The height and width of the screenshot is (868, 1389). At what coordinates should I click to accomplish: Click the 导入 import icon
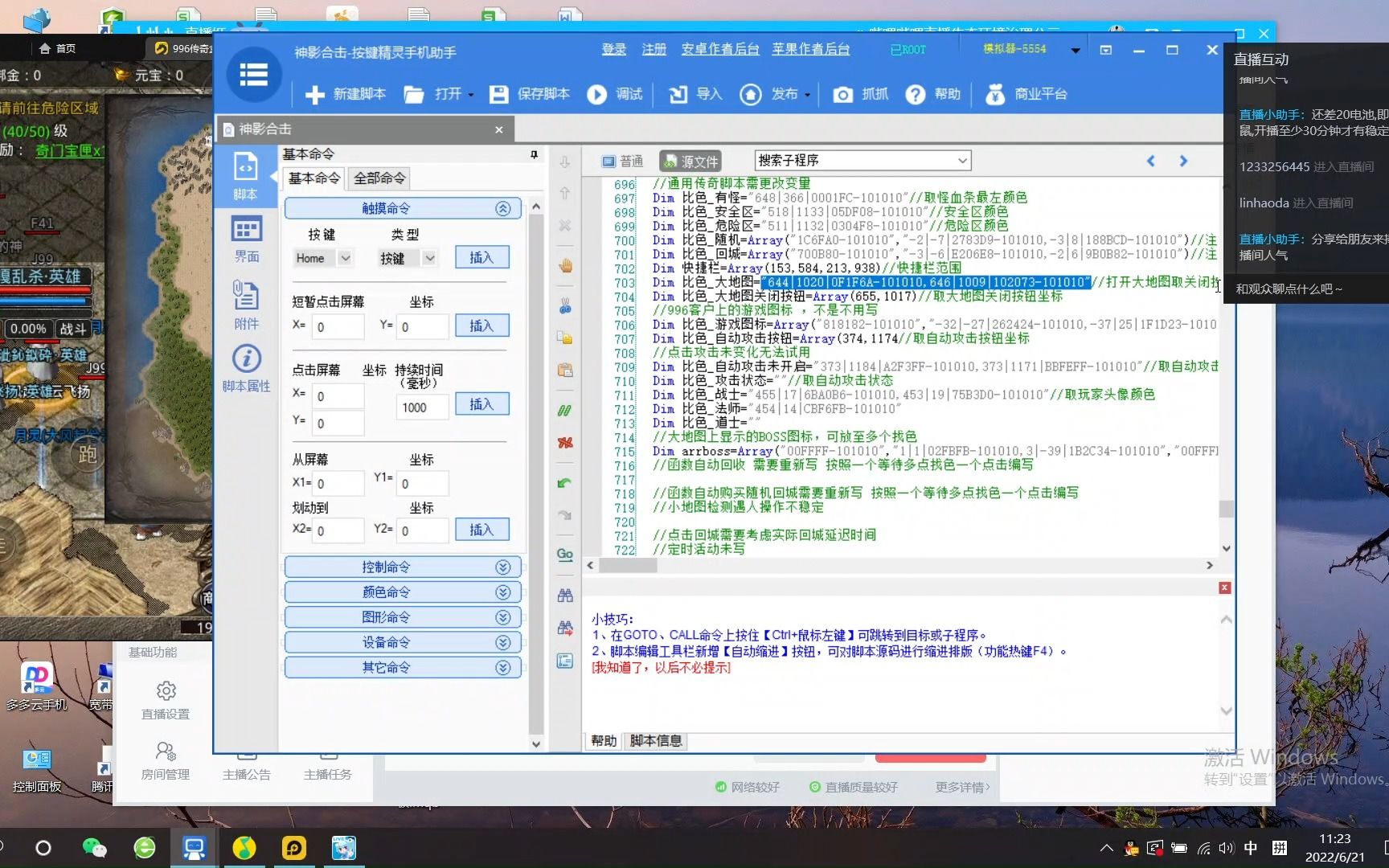tap(678, 94)
